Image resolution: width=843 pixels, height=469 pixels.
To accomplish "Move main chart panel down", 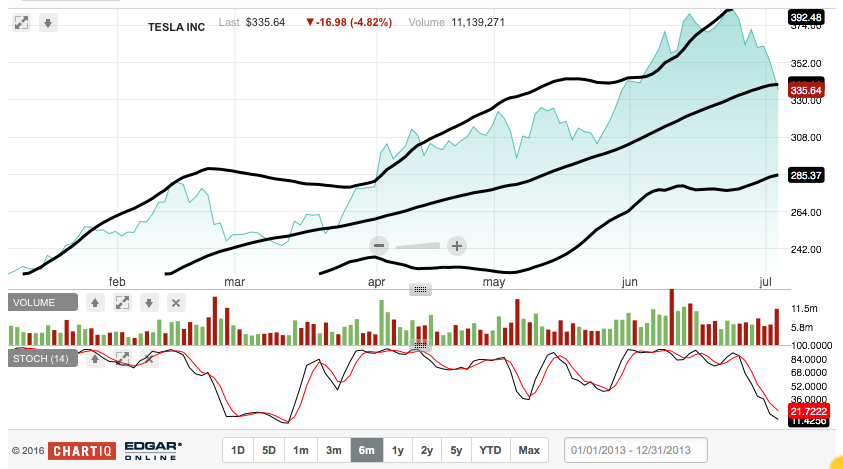I will [x=48, y=23].
